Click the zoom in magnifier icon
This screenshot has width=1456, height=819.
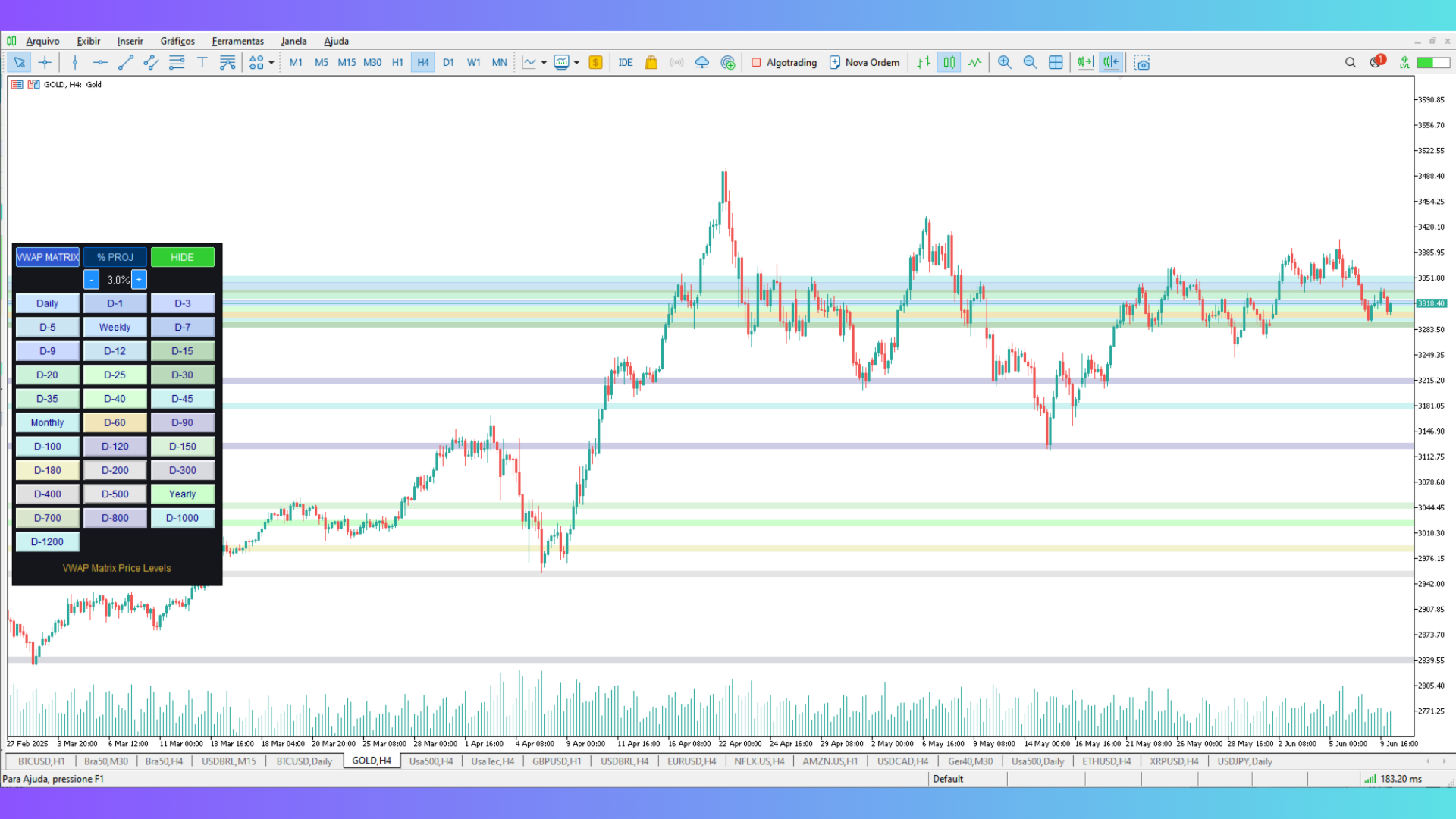click(1005, 63)
